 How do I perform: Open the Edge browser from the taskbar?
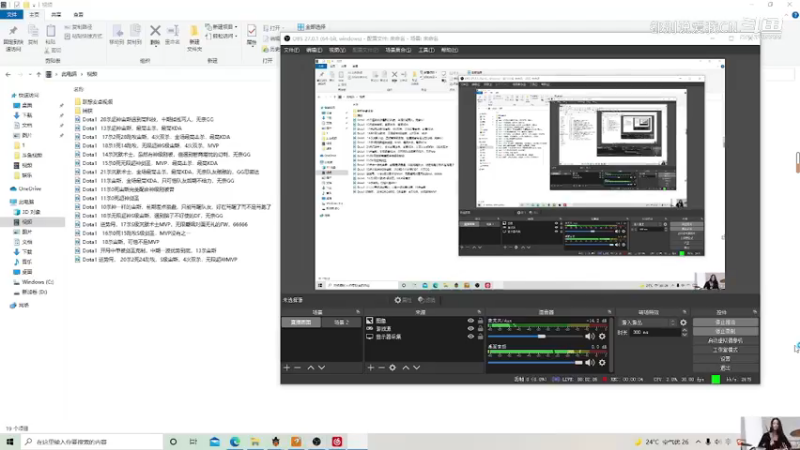click(235, 441)
